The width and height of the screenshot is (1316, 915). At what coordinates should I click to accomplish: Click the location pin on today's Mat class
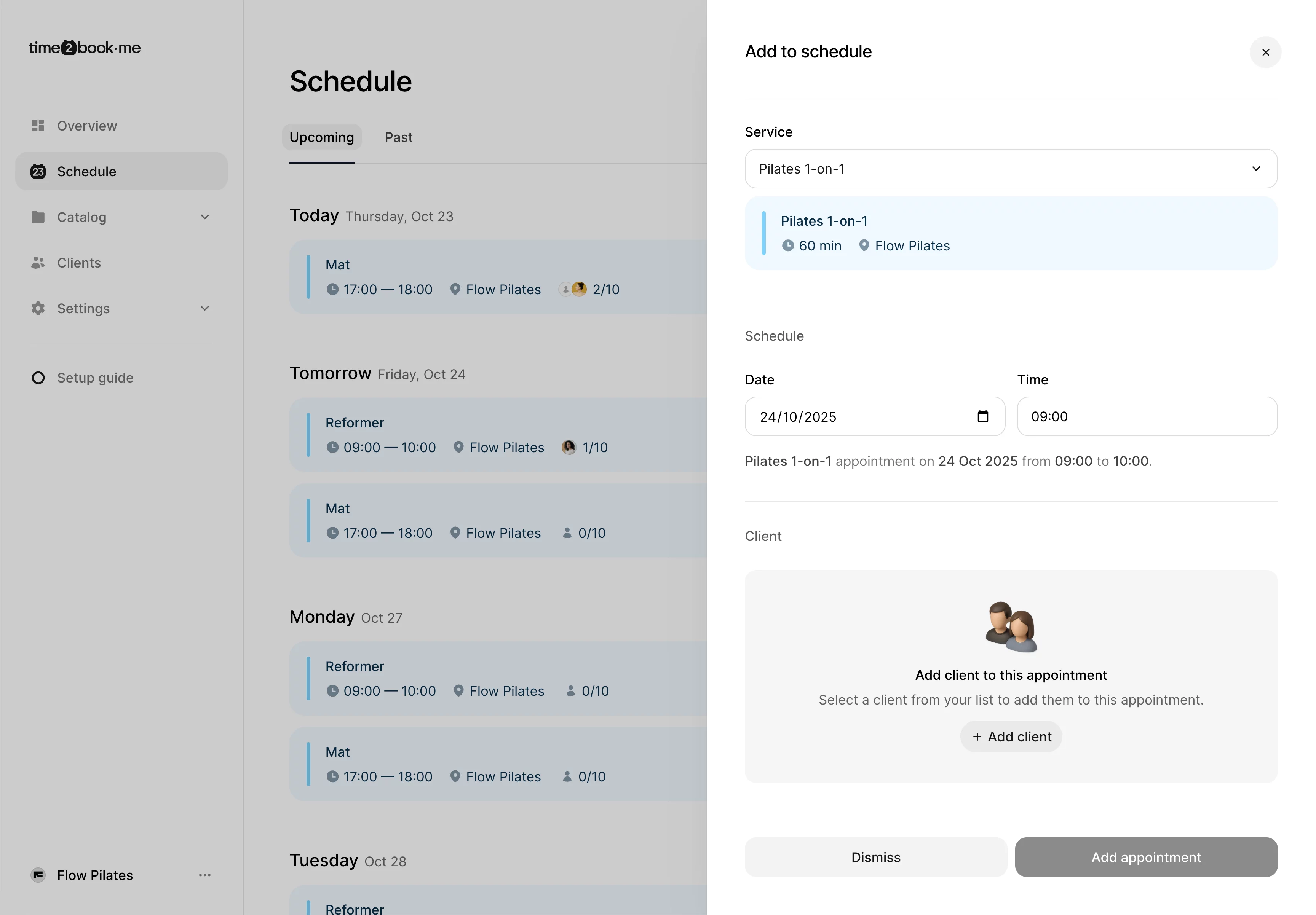click(455, 289)
